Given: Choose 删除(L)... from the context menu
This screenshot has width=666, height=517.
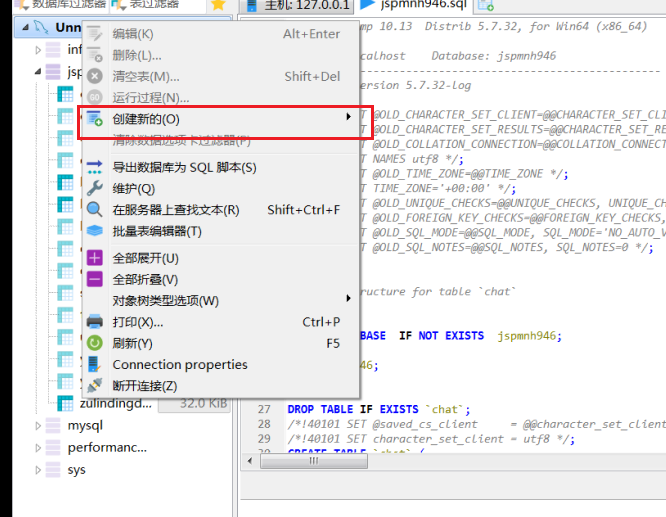Looking at the screenshot, I should [x=221, y=55].
